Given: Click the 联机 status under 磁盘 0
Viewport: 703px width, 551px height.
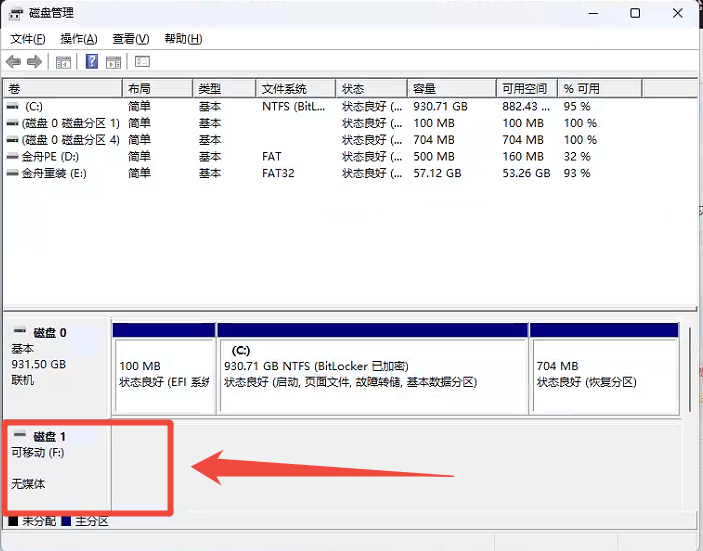Looking at the screenshot, I should click(22, 380).
